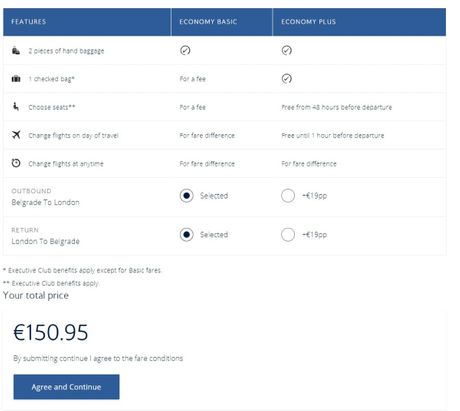Select Economy Plus +€19pp for outbound flight
460x411 pixels.
tap(288, 196)
